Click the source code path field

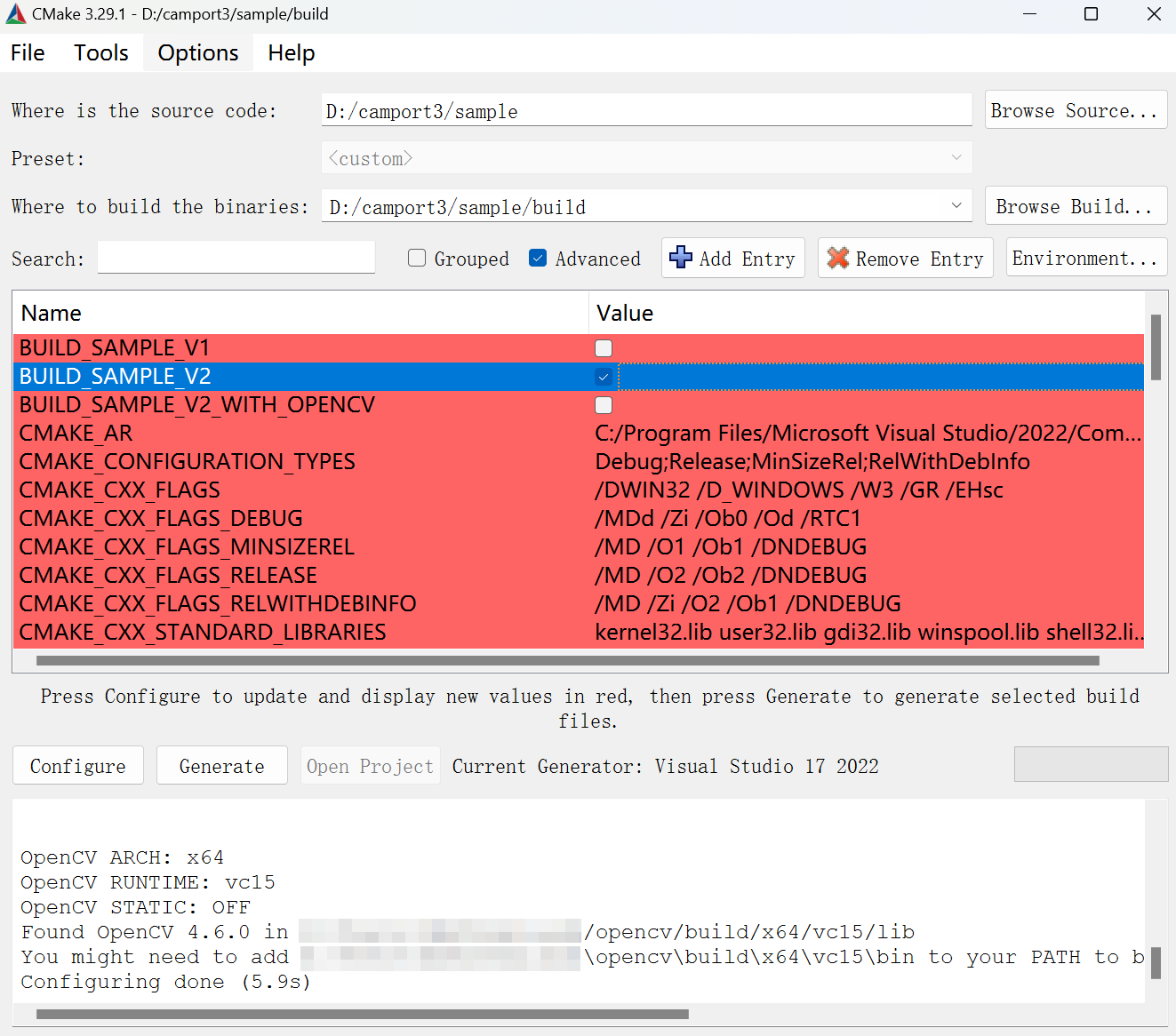[x=646, y=110]
